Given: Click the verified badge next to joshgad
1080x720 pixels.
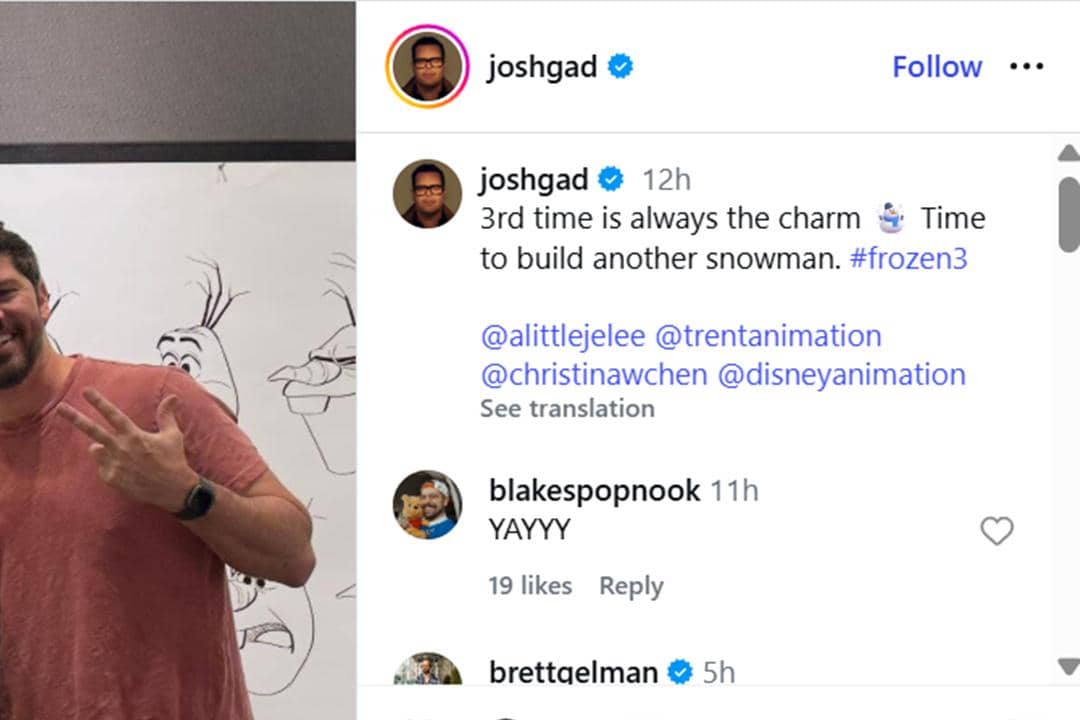Looking at the screenshot, I should pyautogui.click(x=619, y=66).
